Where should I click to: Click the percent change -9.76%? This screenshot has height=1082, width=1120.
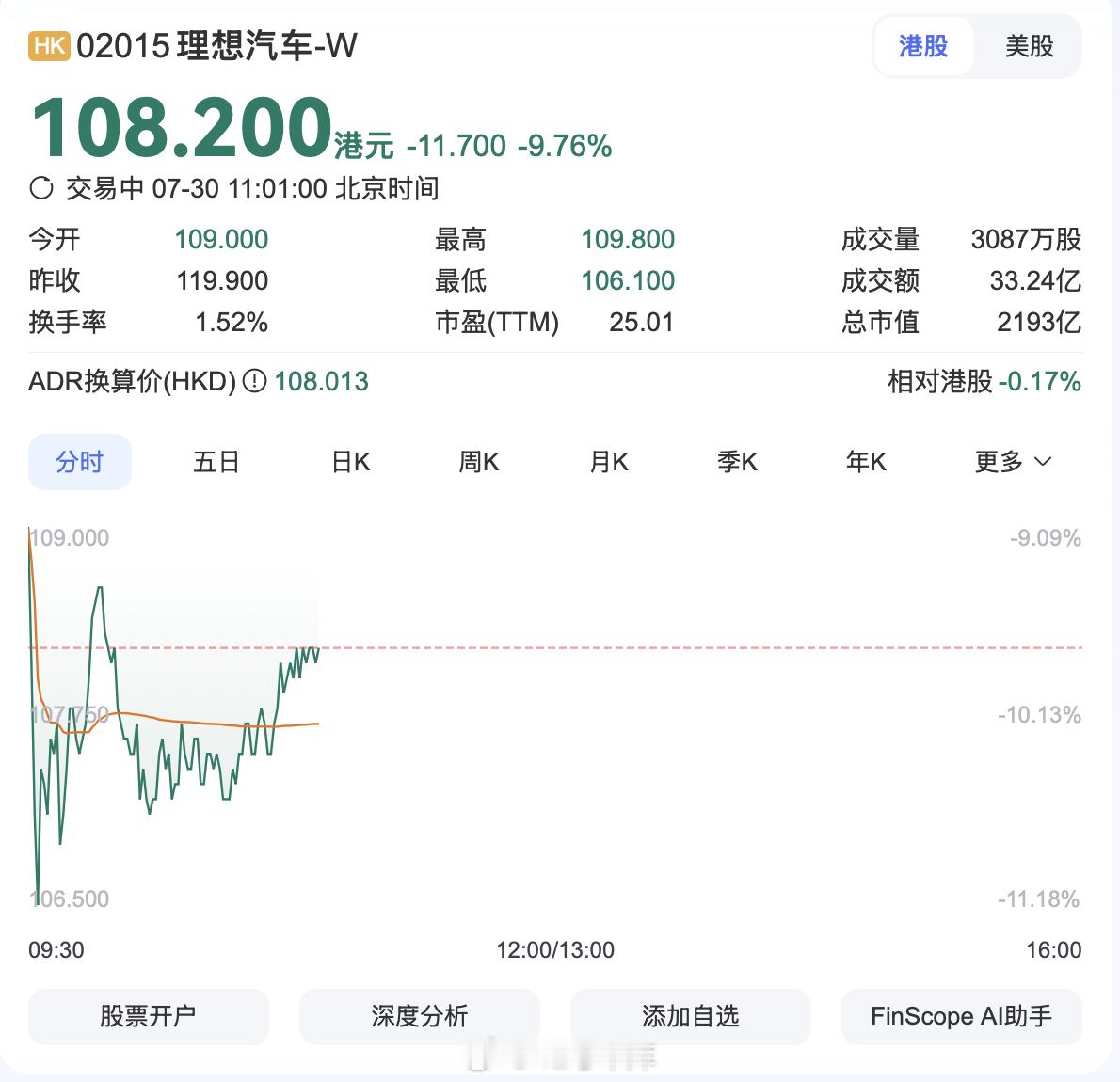(x=565, y=146)
